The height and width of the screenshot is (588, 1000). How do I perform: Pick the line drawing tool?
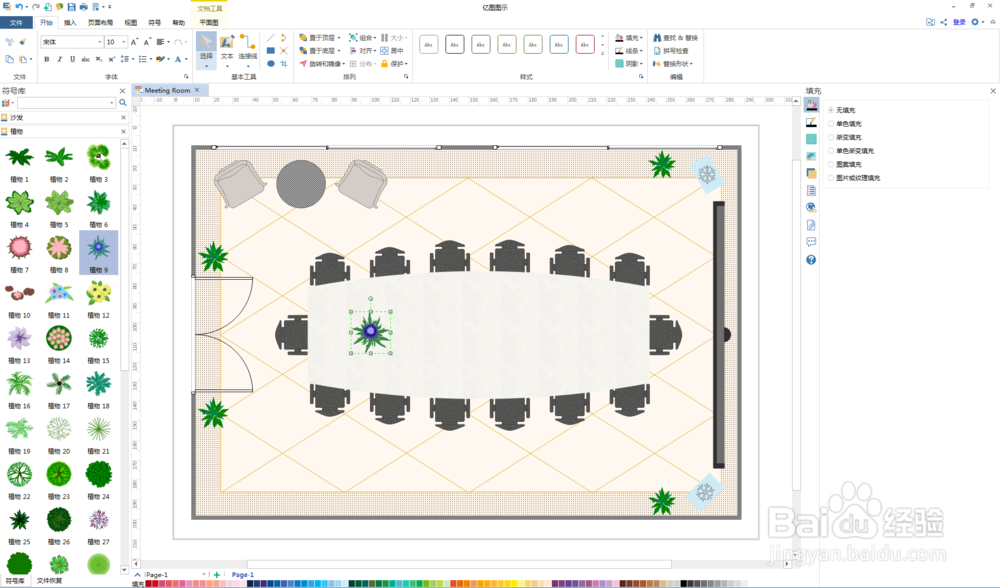point(270,38)
